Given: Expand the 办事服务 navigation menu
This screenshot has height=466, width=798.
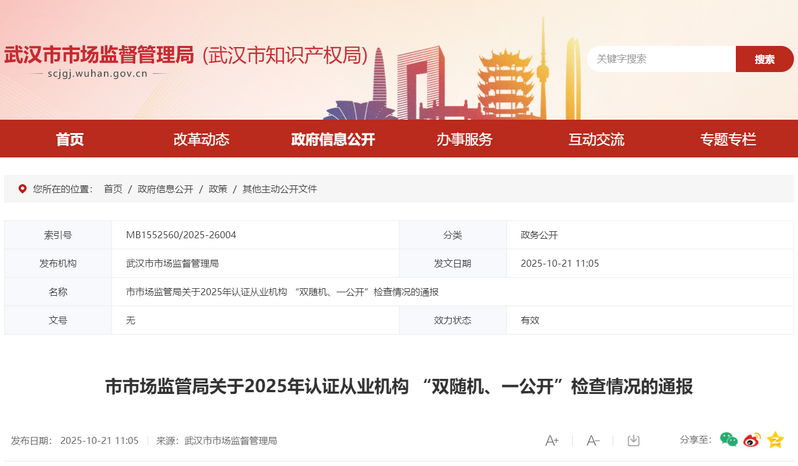Looking at the screenshot, I should [x=464, y=140].
